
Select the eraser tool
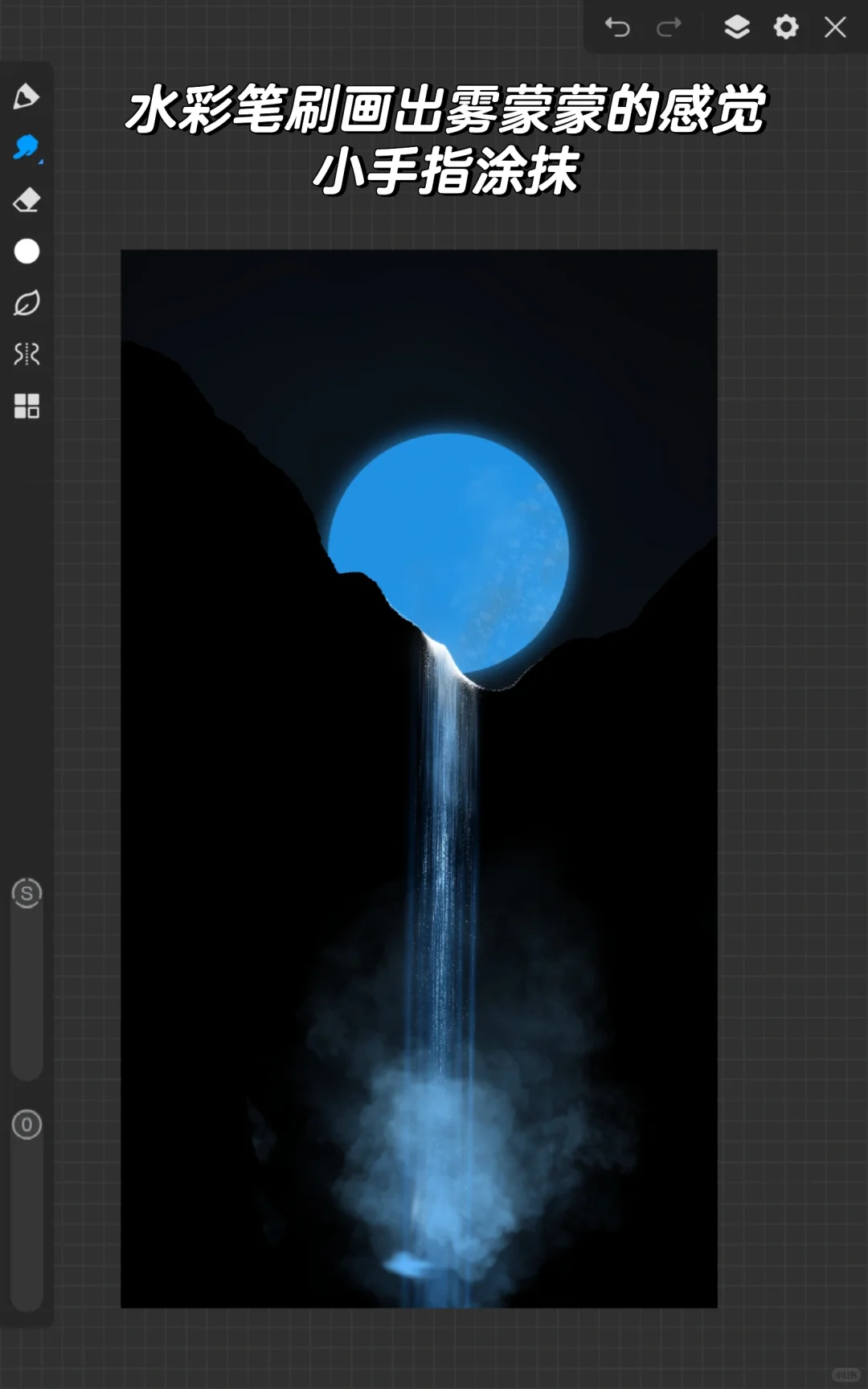click(27, 199)
